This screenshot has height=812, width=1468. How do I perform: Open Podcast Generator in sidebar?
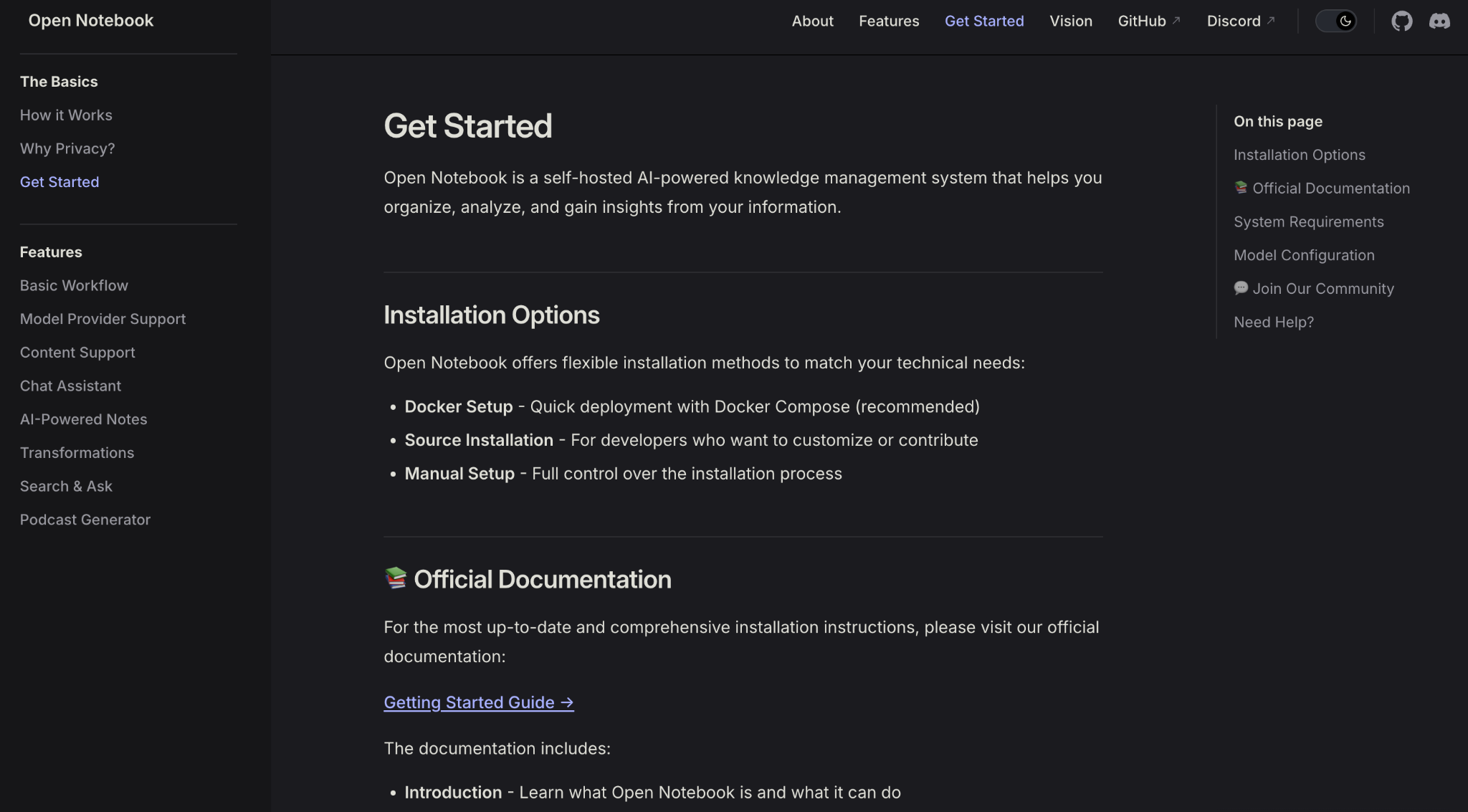pyautogui.click(x=85, y=520)
